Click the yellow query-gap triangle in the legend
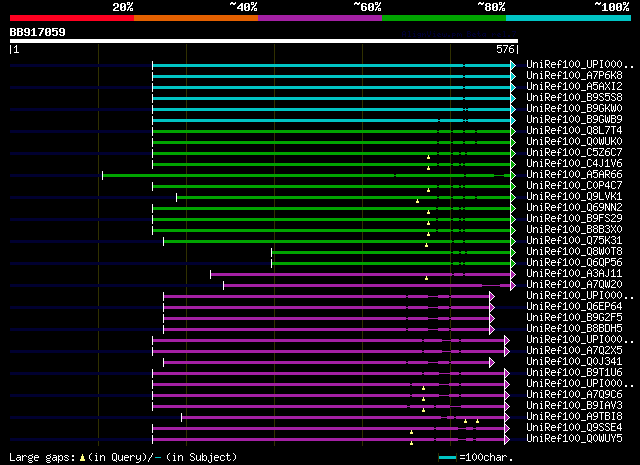The width and height of the screenshot is (640, 465). 82,458
